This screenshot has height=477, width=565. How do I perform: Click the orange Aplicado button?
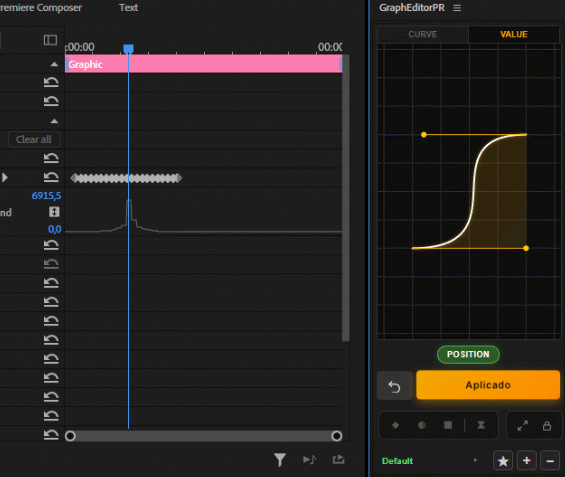click(488, 385)
